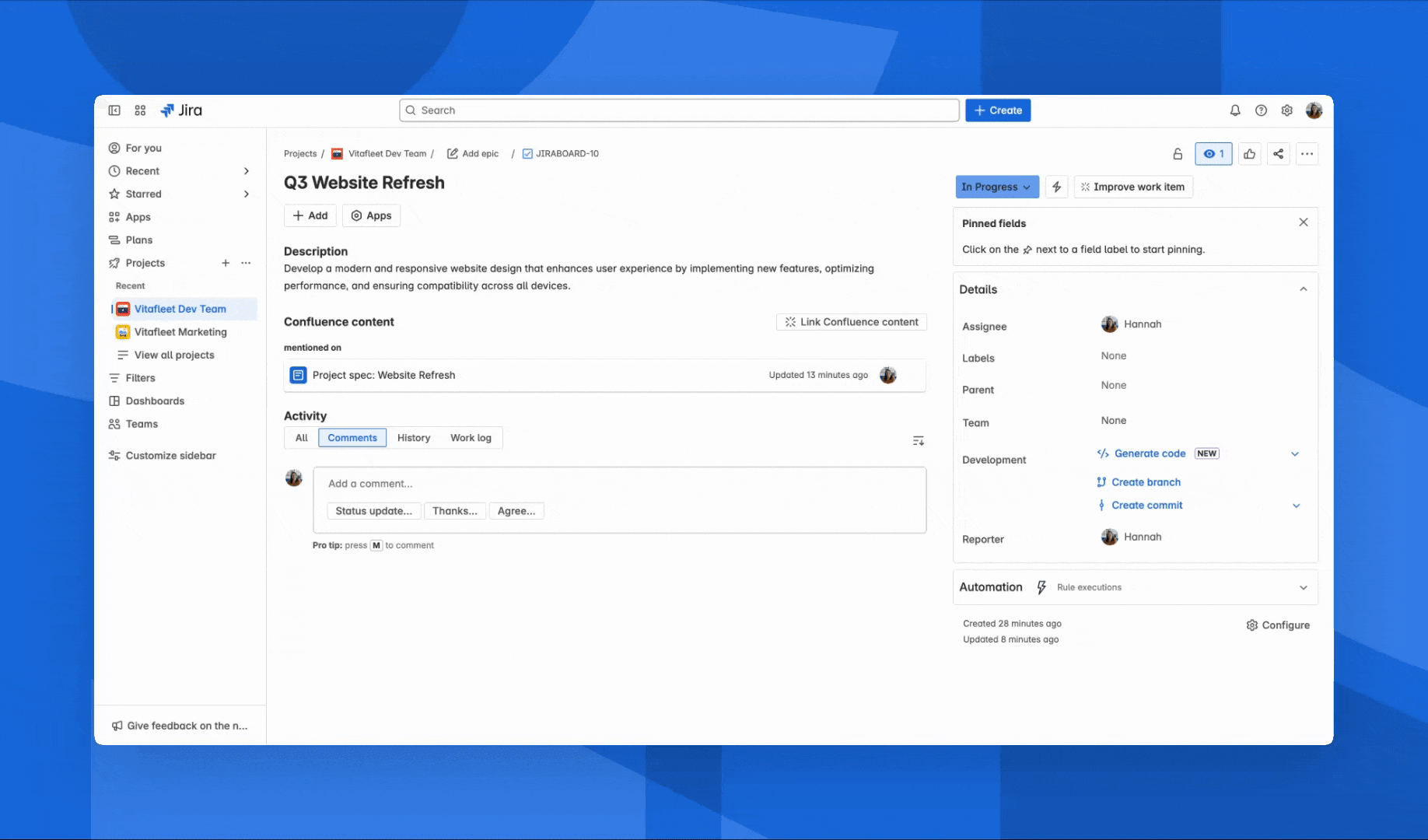Screen dimensions: 1428x840
Task: Open the activity sort order icon
Action: pyautogui.click(x=918, y=441)
